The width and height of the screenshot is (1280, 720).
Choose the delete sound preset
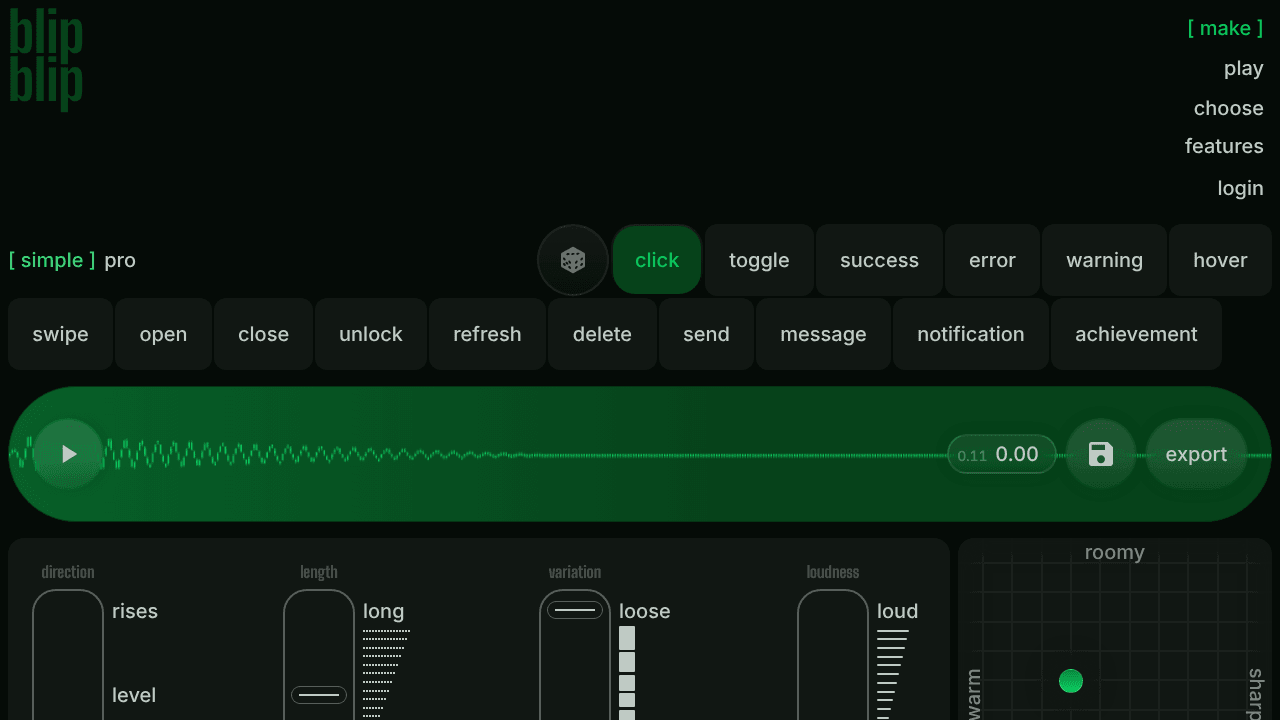point(602,334)
